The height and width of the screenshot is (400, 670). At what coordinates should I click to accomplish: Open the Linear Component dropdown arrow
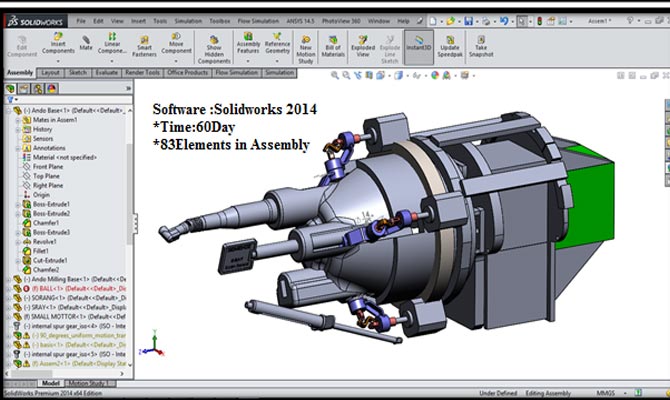click(112, 61)
